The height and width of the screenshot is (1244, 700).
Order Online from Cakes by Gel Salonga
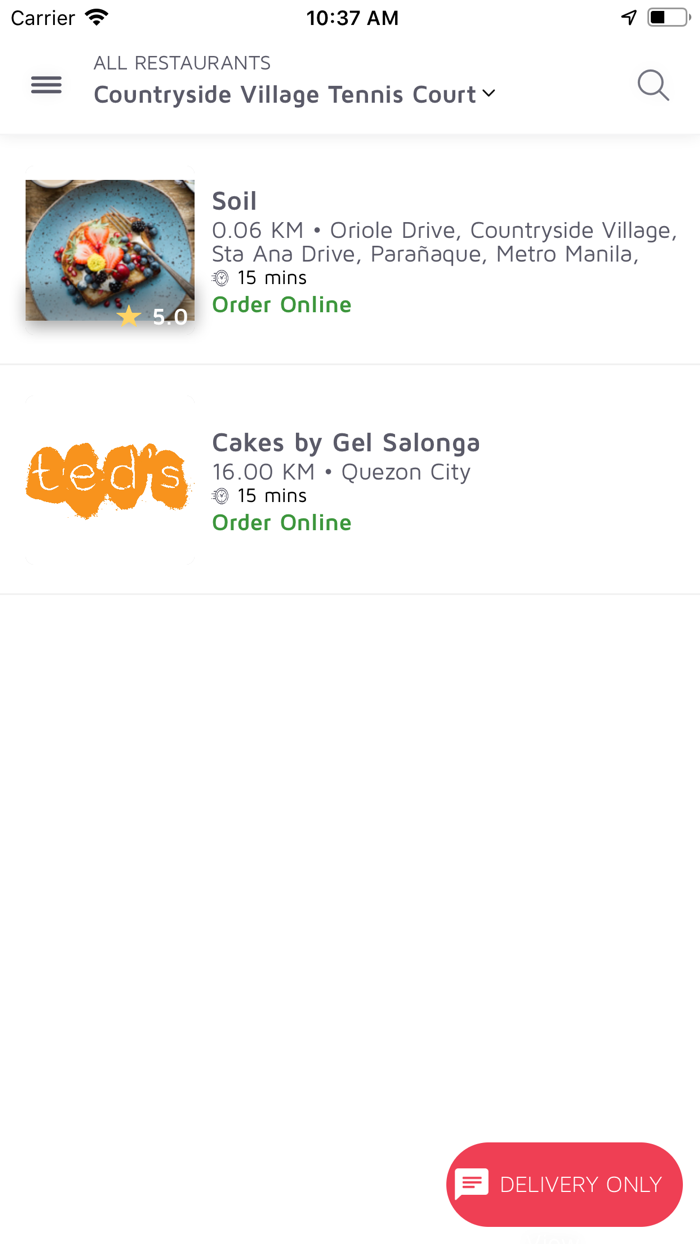(x=281, y=522)
